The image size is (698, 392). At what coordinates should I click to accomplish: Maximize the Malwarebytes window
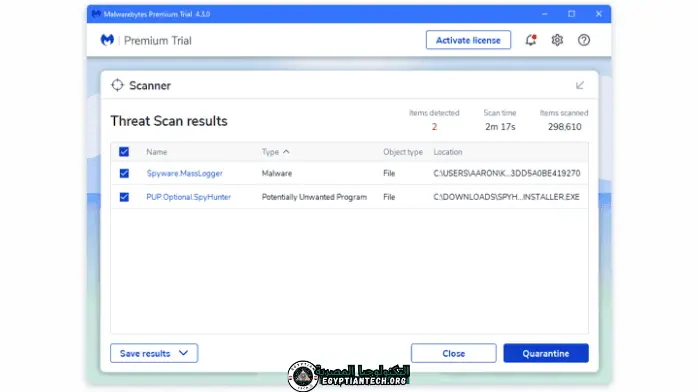click(572, 14)
